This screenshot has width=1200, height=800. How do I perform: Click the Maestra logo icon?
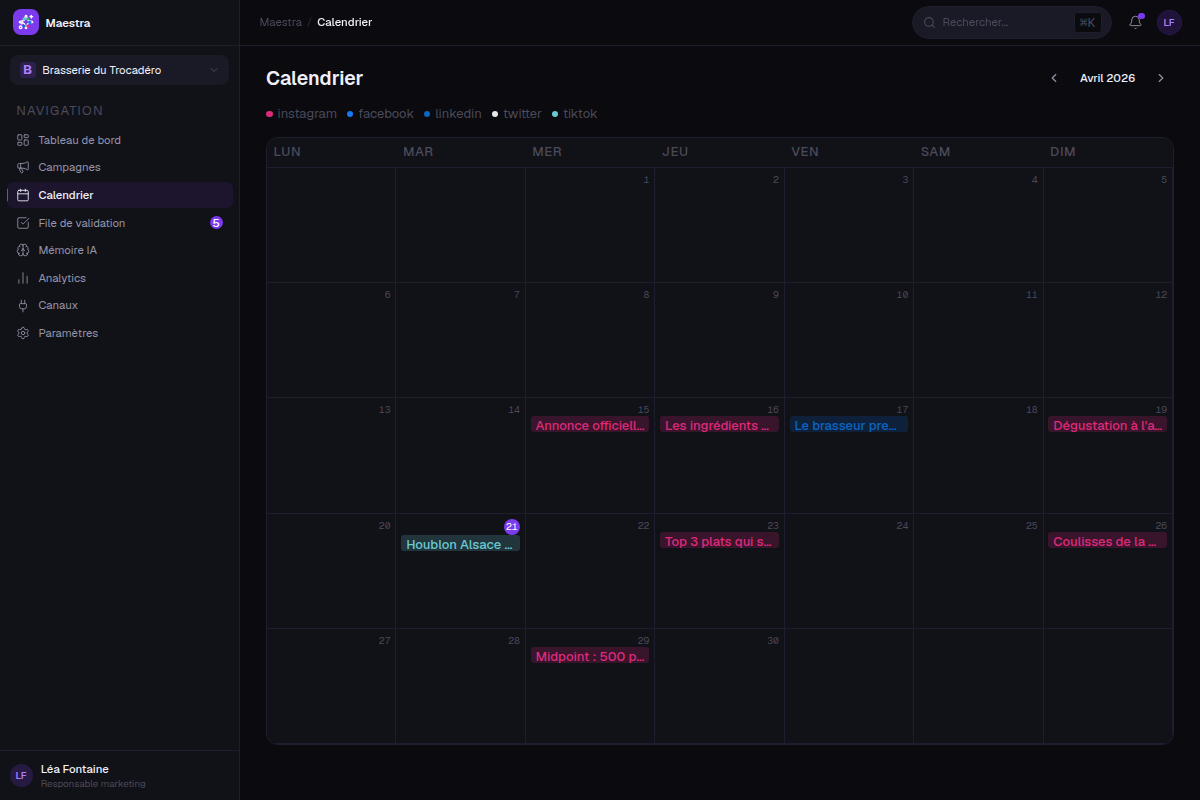26,22
